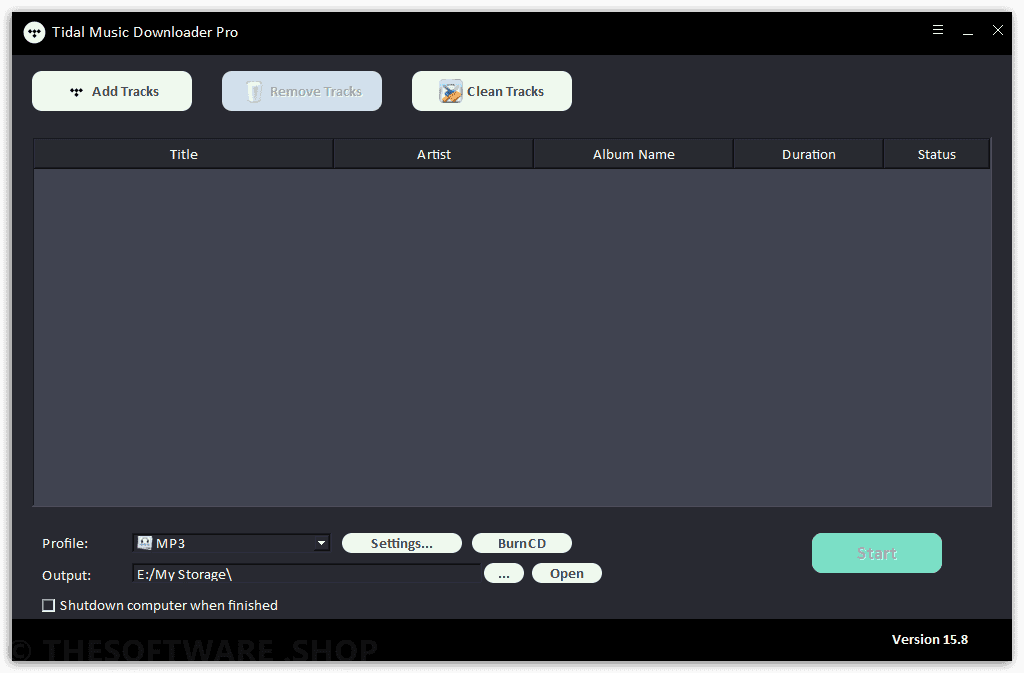Close the Tidal Music Downloader window

pos(998,30)
